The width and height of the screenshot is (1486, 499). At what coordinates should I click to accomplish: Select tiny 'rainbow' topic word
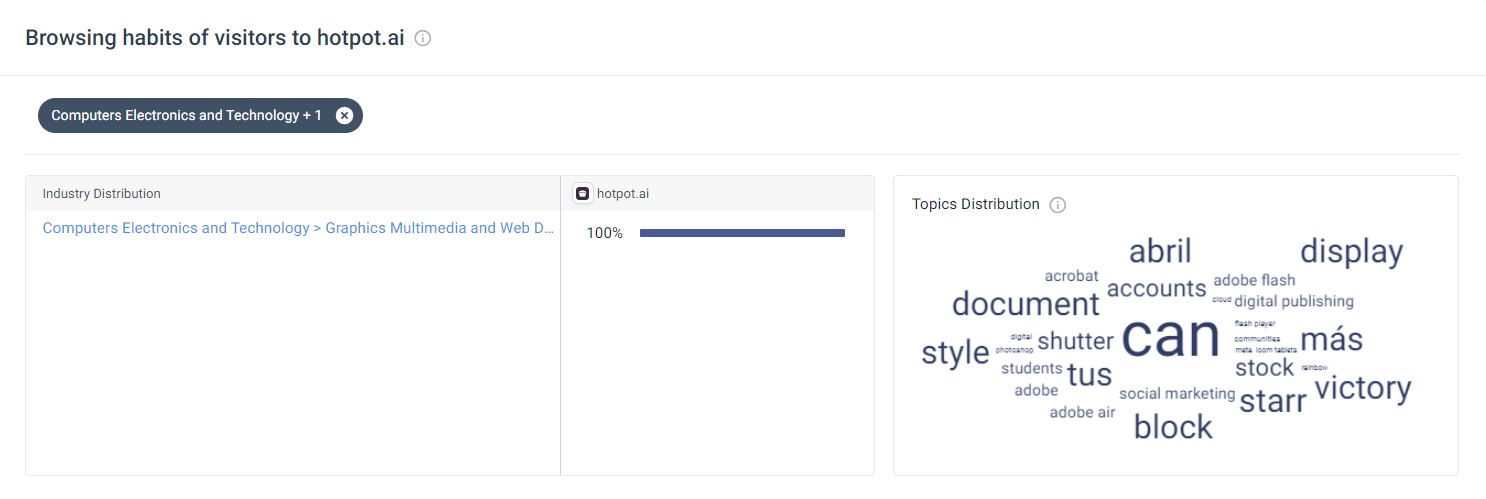click(x=1314, y=367)
